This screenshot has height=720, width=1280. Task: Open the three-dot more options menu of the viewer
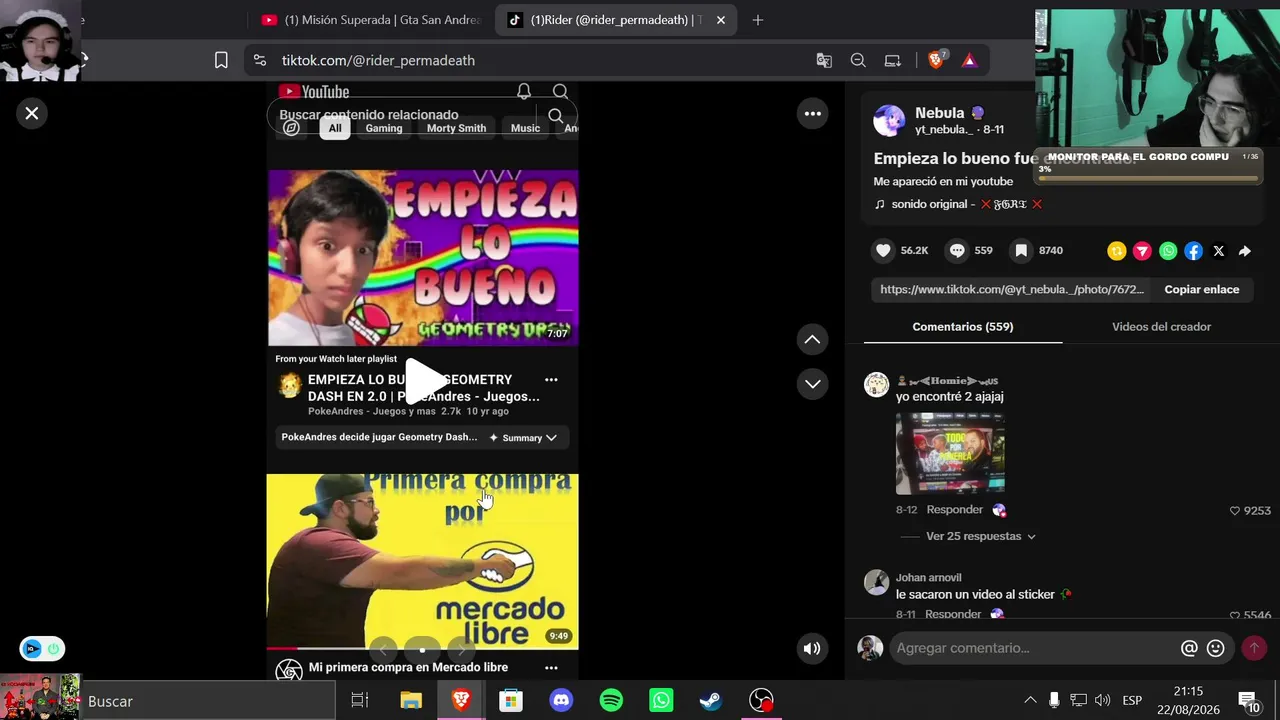[x=813, y=114]
